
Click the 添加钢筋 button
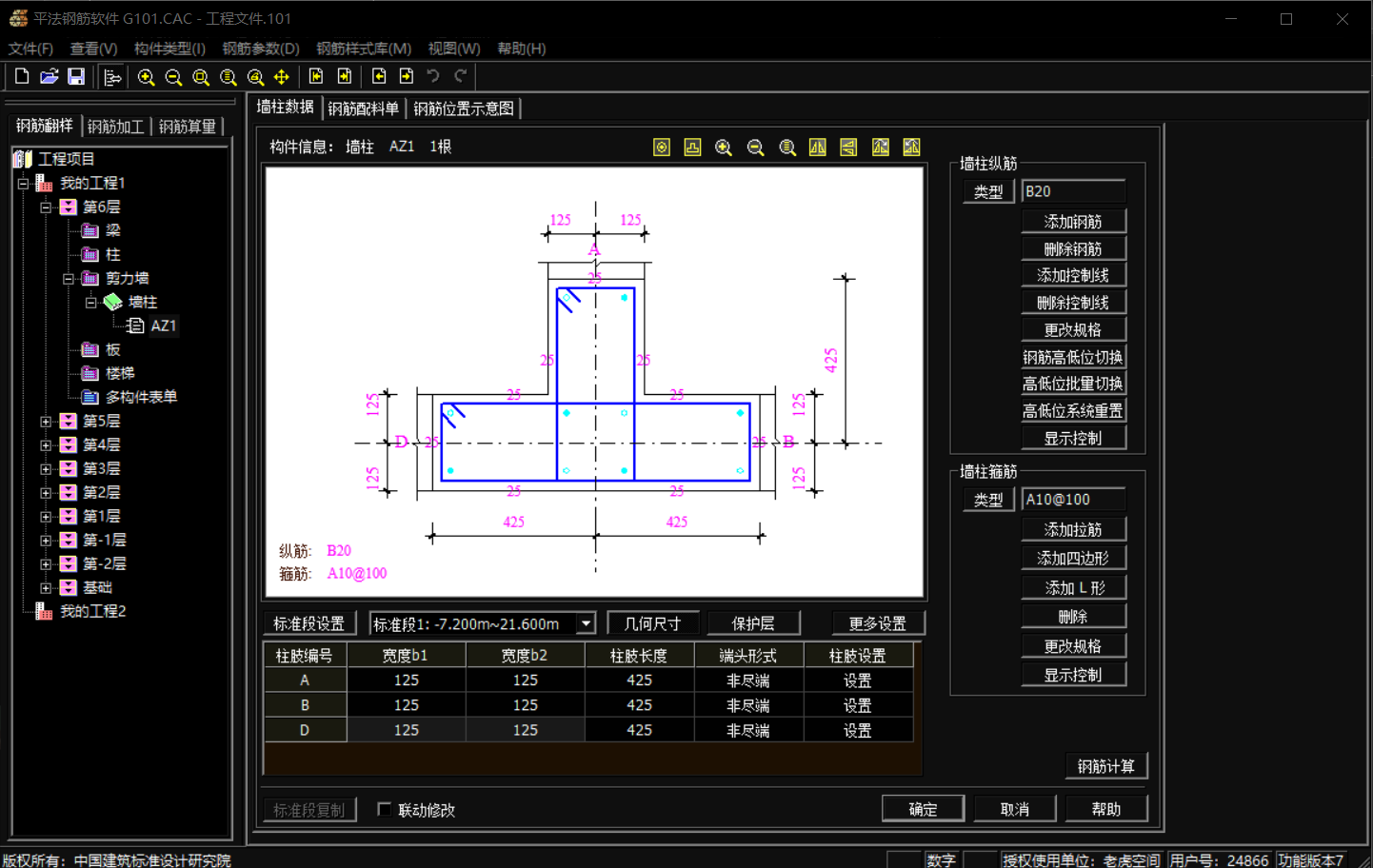pos(1073,222)
